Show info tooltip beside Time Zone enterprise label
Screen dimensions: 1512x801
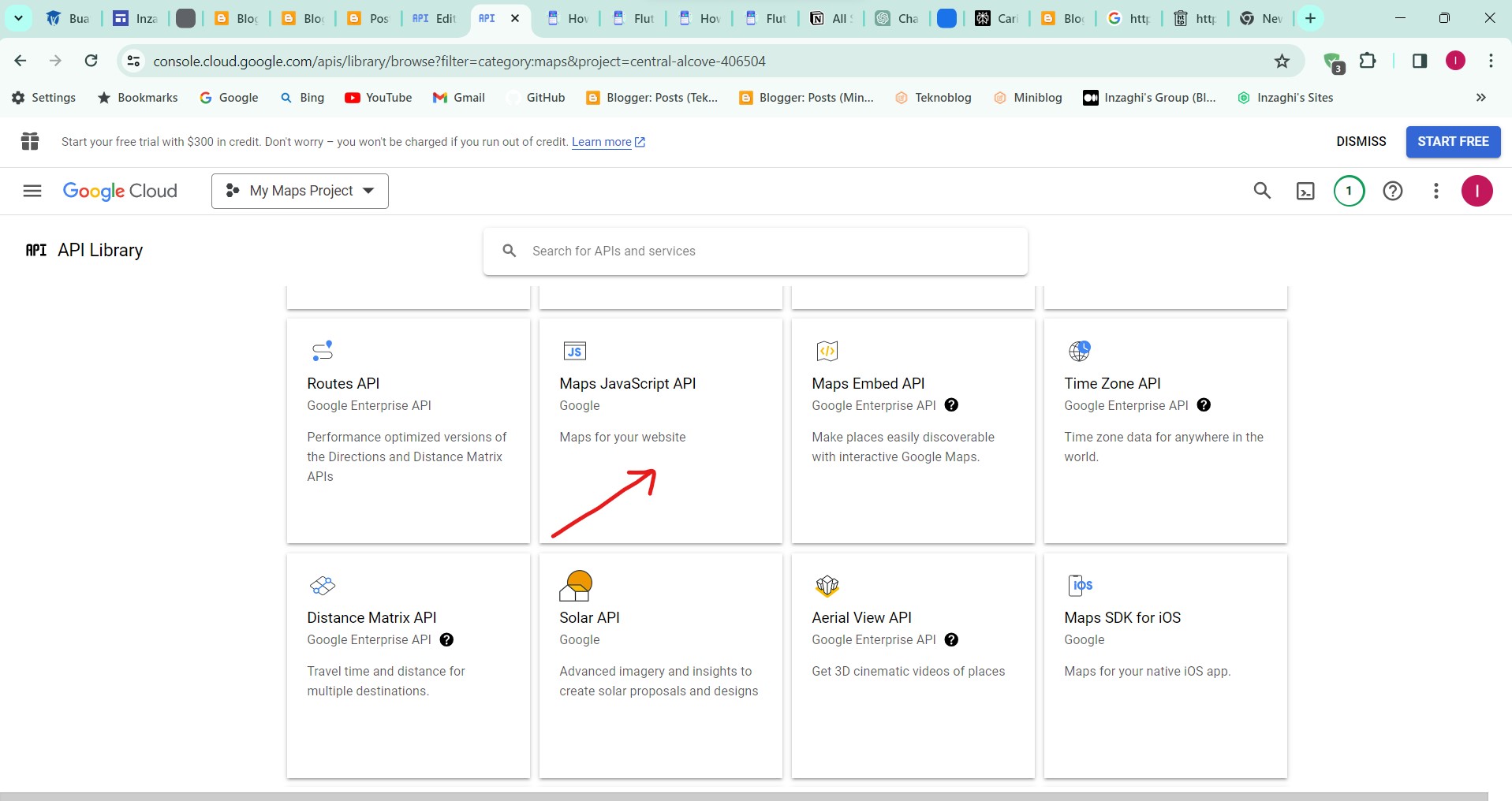[1204, 405]
